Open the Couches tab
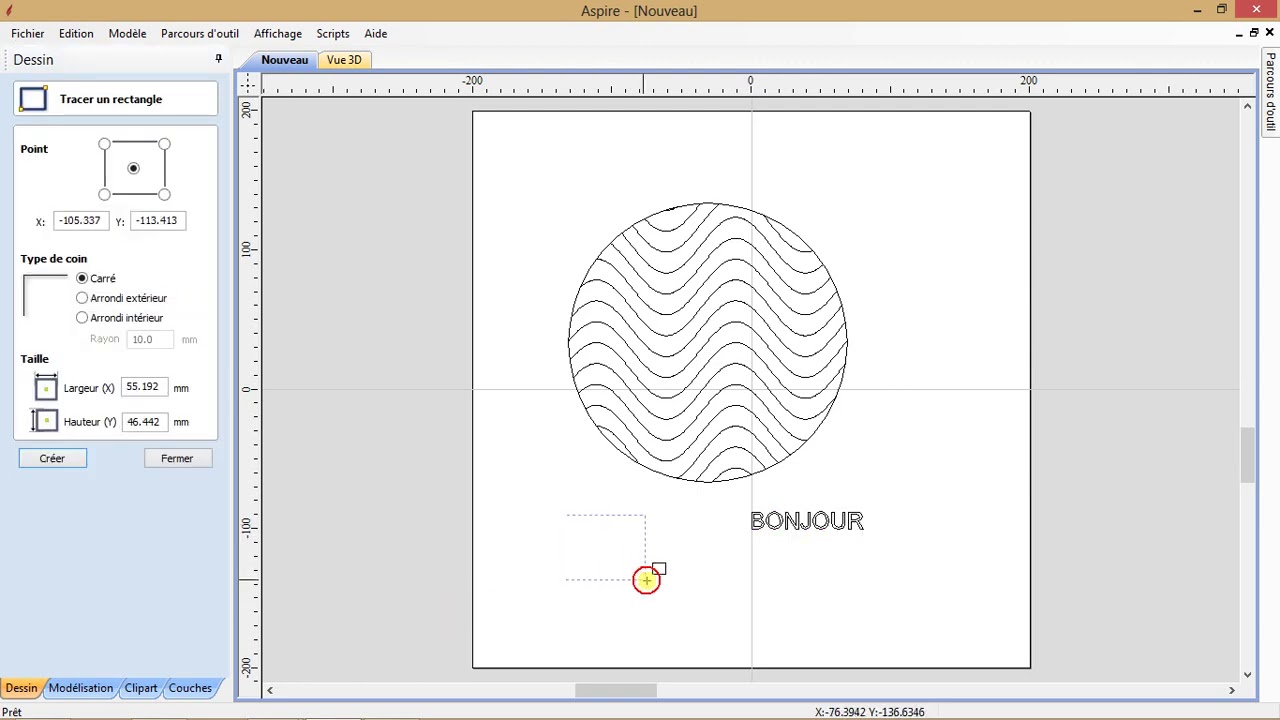The image size is (1280, 720). tap(190, 688)
